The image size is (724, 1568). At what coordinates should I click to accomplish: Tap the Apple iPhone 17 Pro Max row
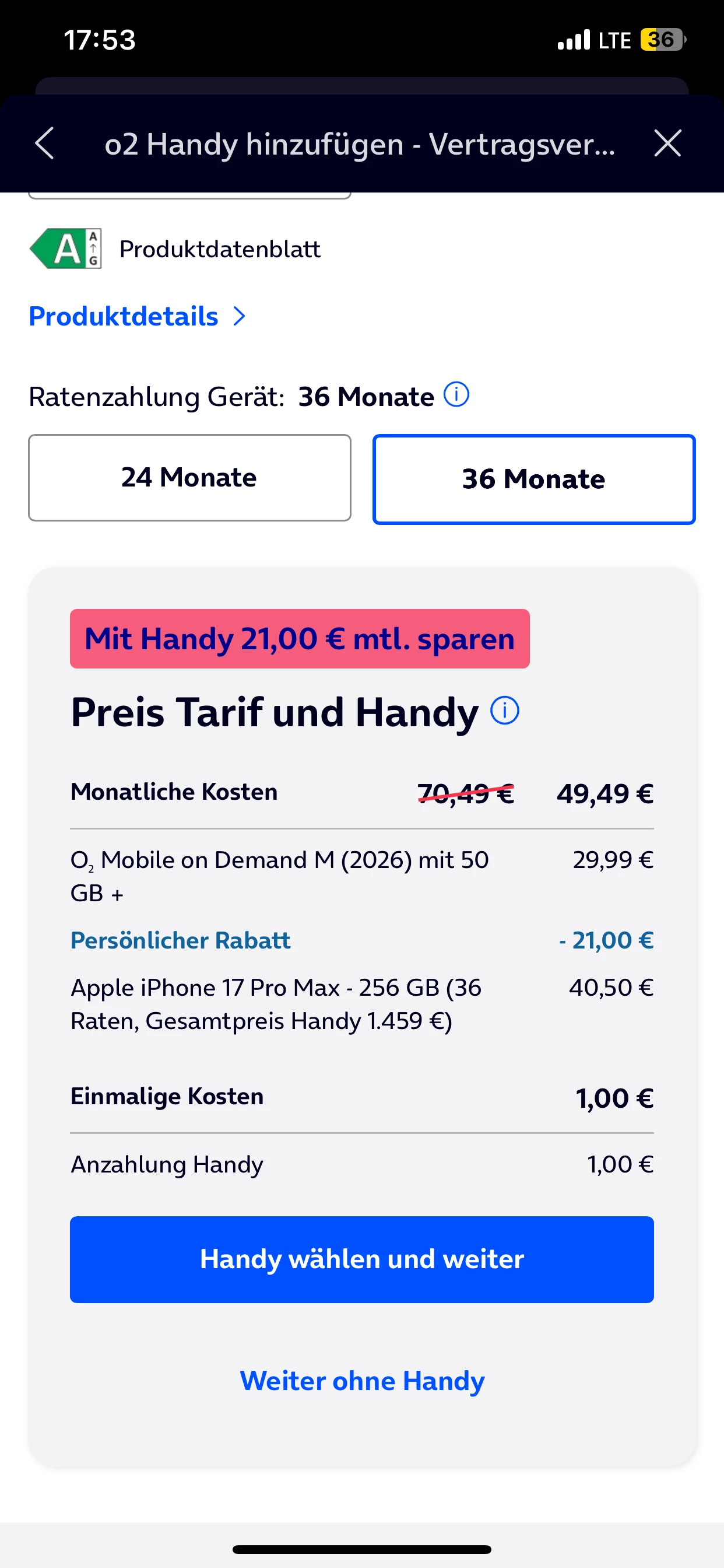point(362,1005)
